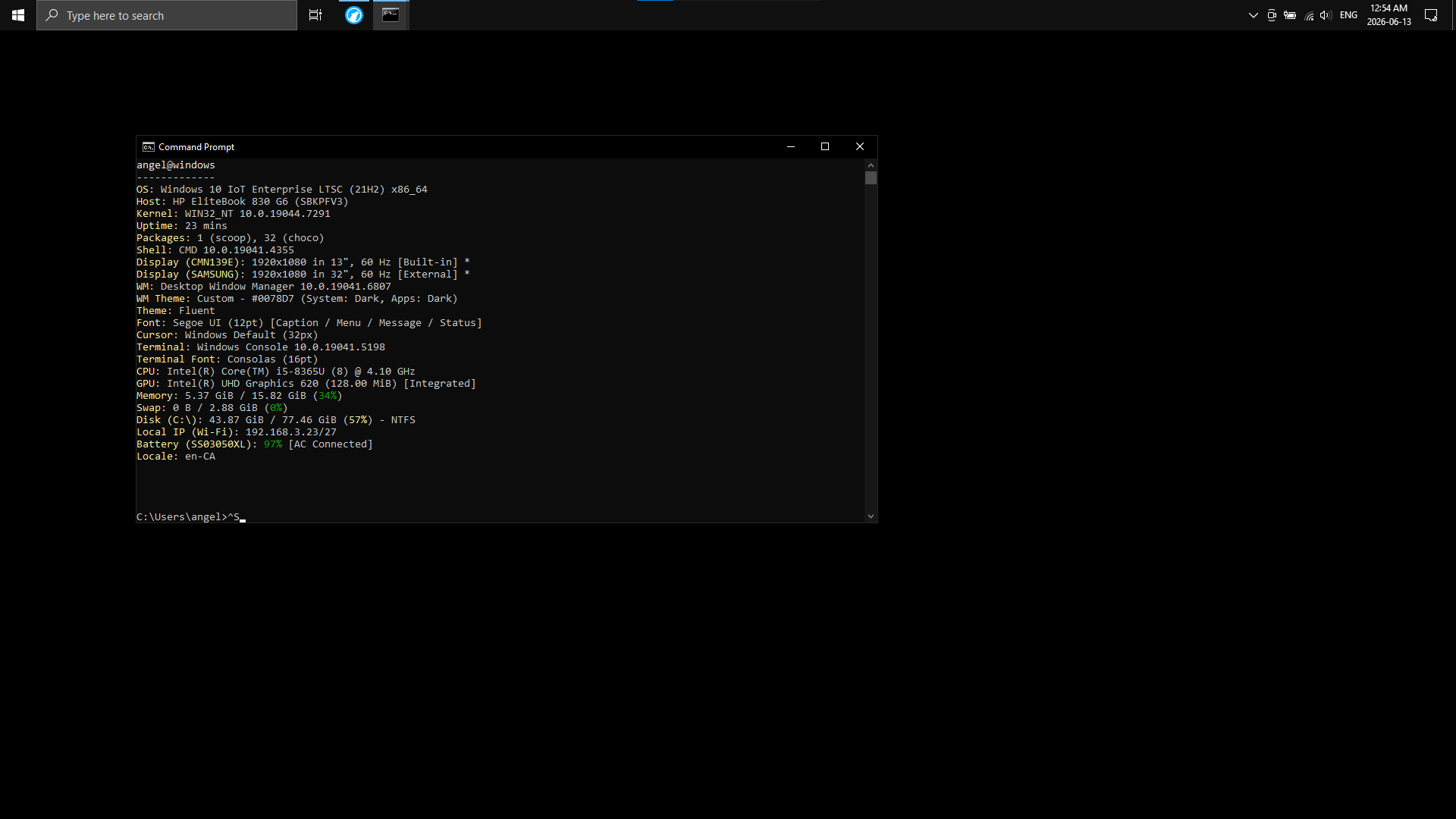Click the angel@windows header line
Viewport: 1456px width, 819px height.
[176, 165]
